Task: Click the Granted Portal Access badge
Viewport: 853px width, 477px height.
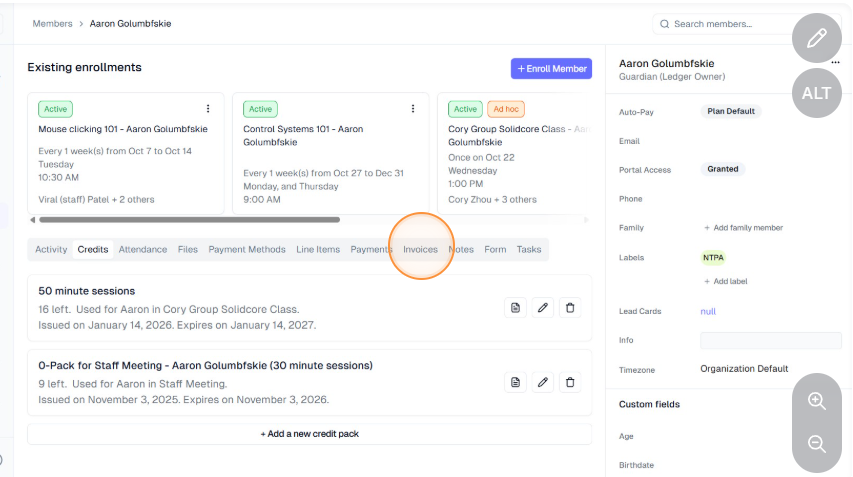Action: pos(722,169)
